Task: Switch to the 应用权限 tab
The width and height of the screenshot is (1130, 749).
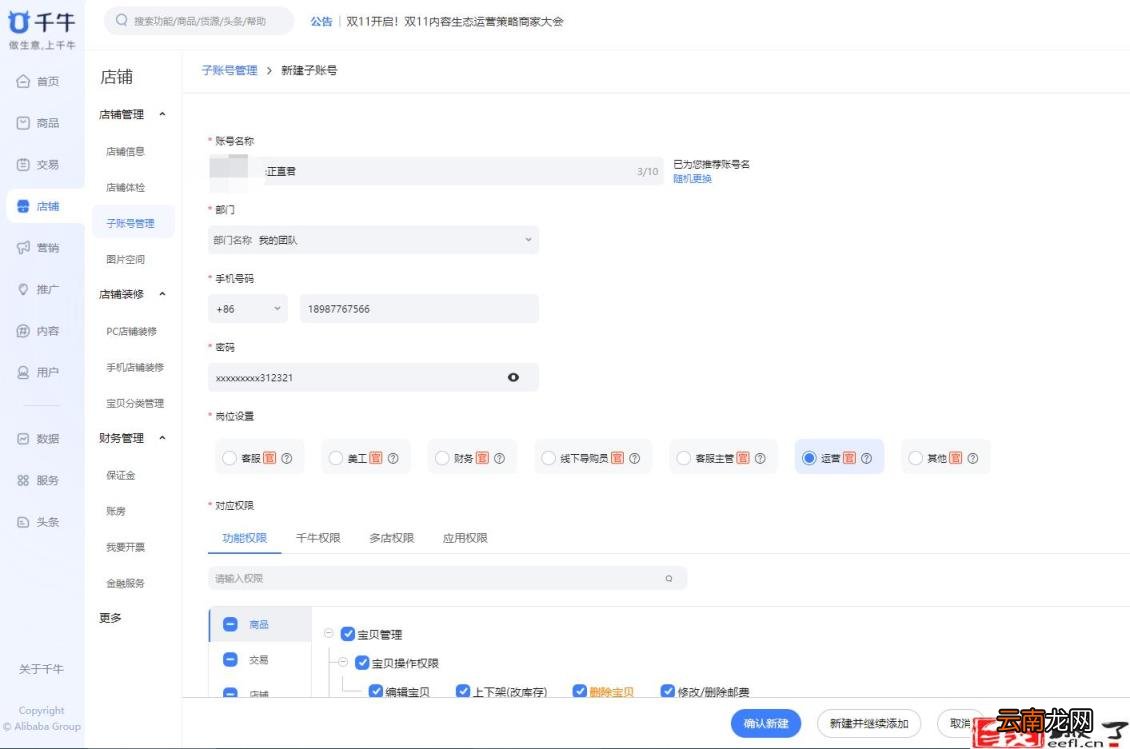Action: click(x=465, y=538)
